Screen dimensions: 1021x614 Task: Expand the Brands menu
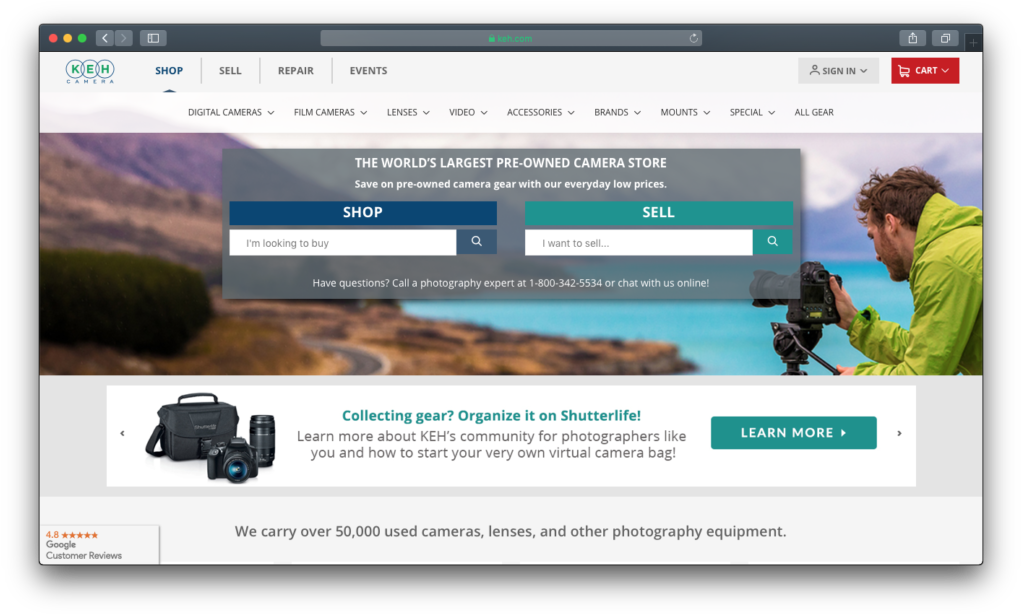pyautogui.click(x=617, y=112)
